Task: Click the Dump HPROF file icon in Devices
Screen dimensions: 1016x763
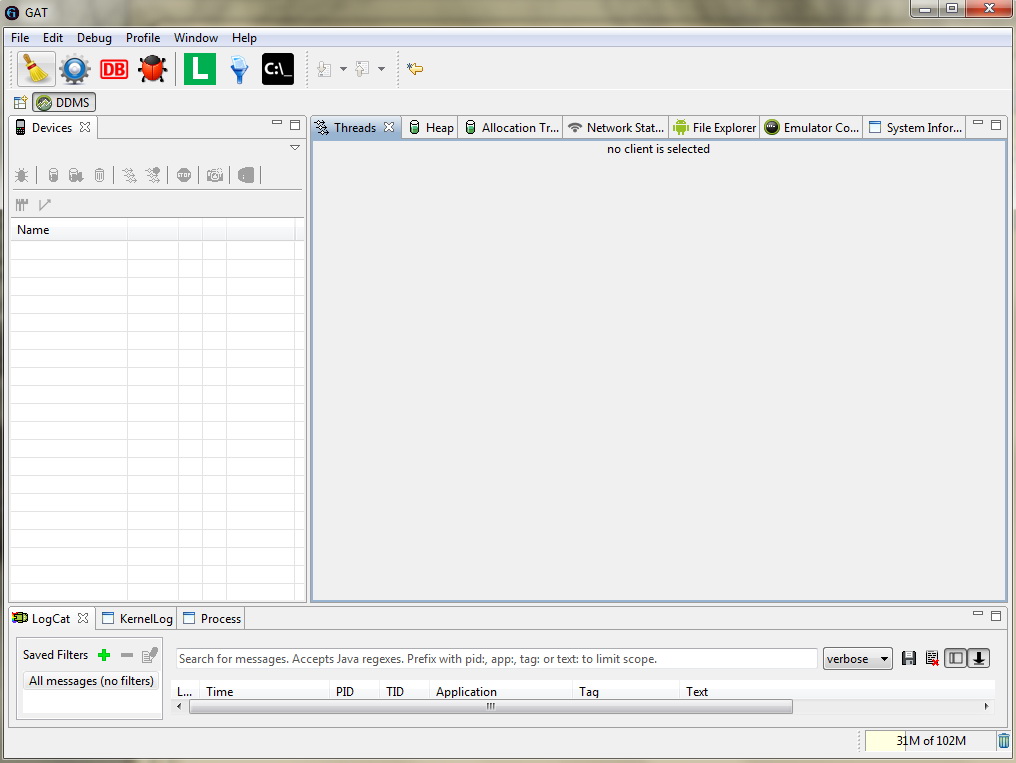Action: pyautogui.click(x=76, y=175)
